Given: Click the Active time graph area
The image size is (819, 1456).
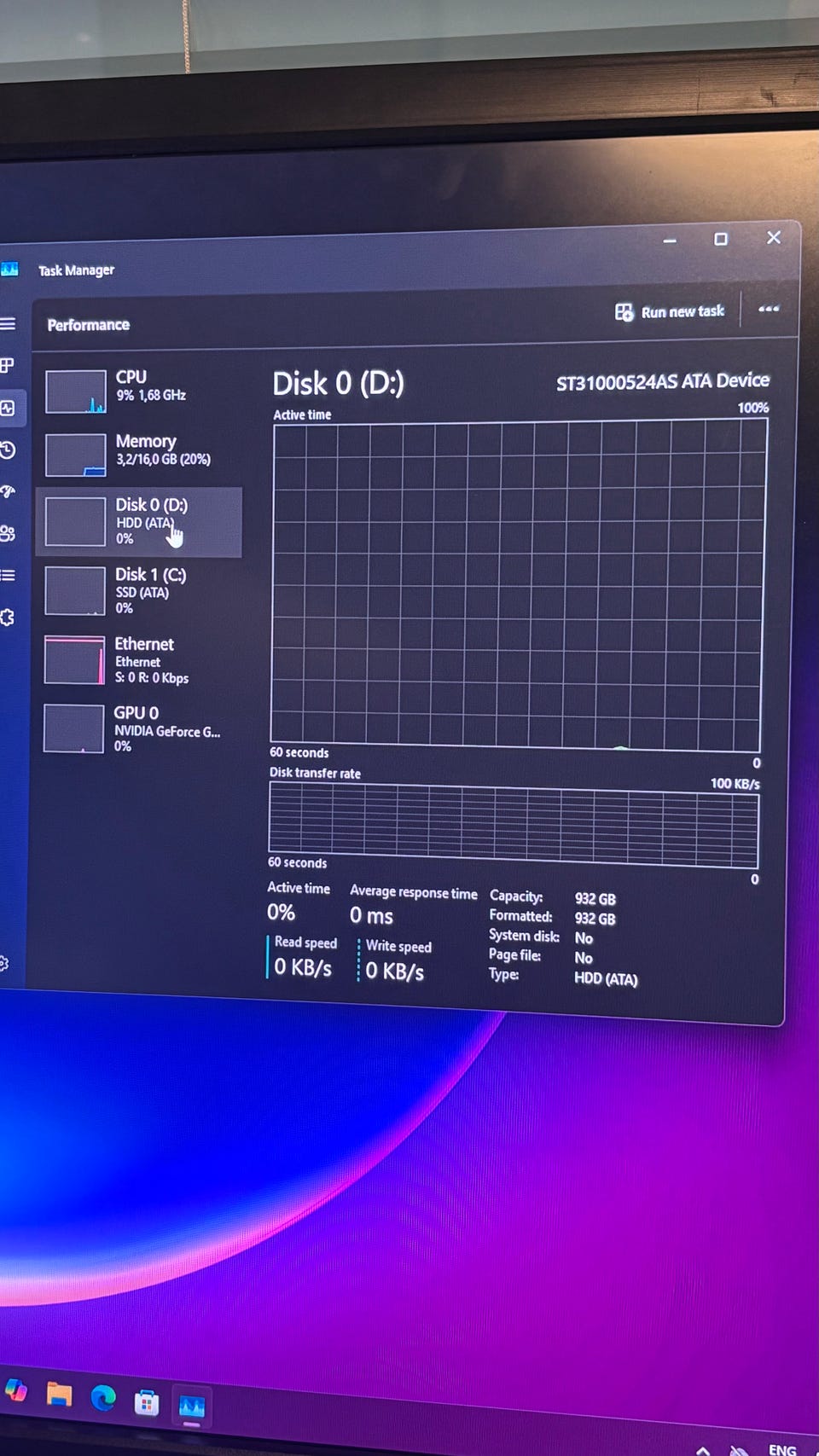Looking at the screenshot, I should [518, 586].
